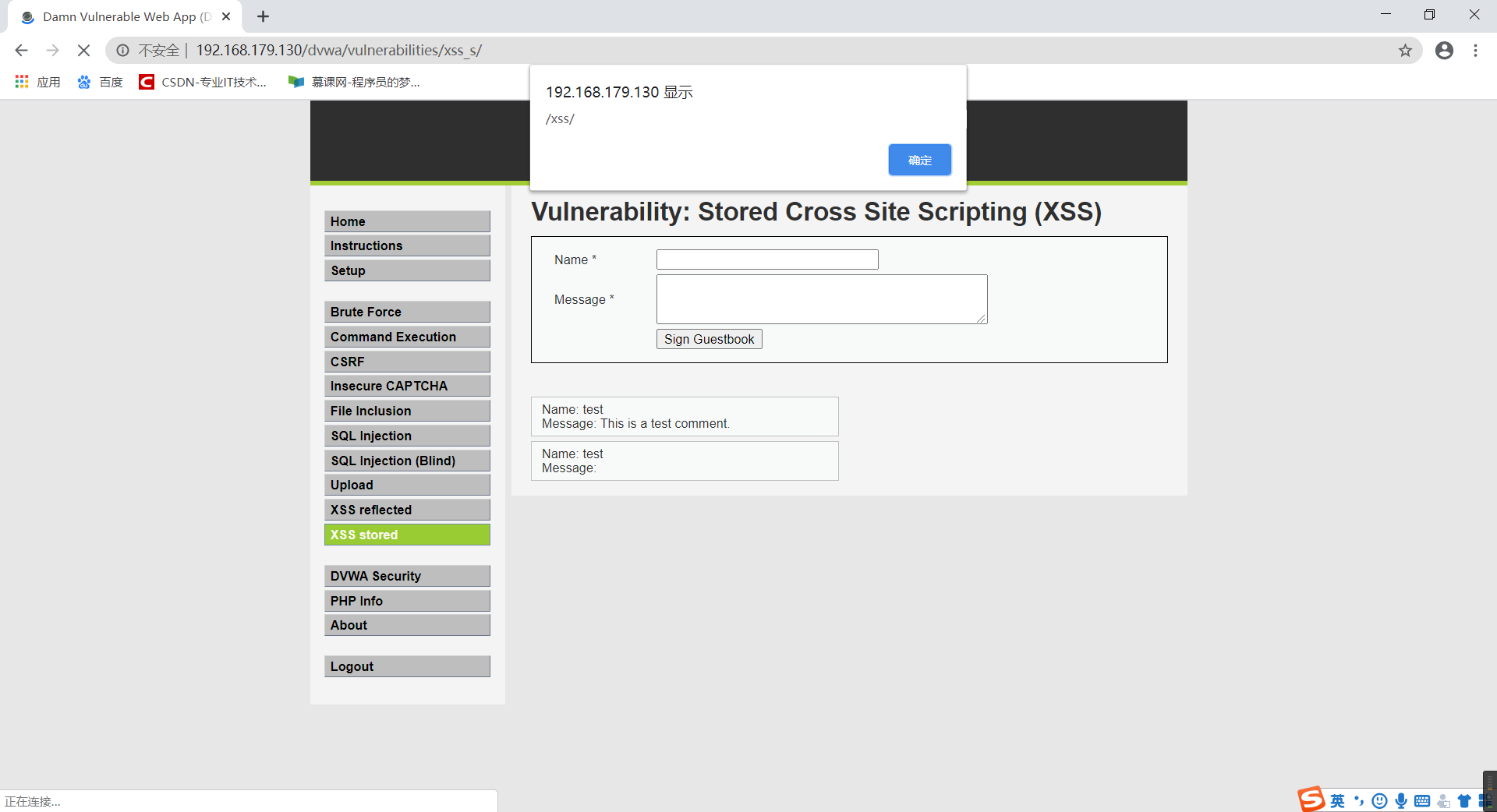Open the Instructions page
Screen dimensions: 1497x812
(407, 245)
